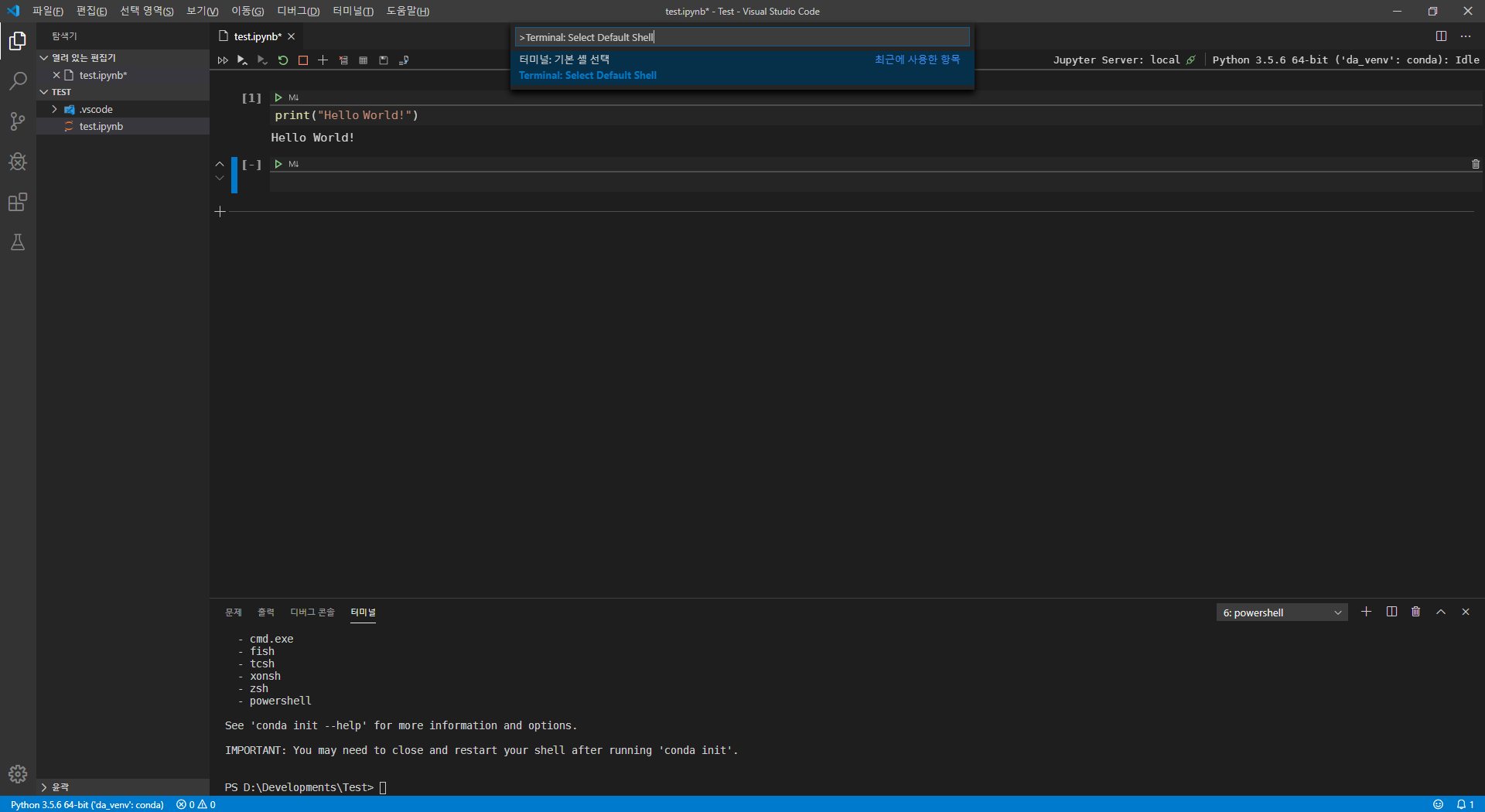Screen dimensions: 1485x812
Task: Delete the selected cell with trash icon
Action: point(1475,164)
